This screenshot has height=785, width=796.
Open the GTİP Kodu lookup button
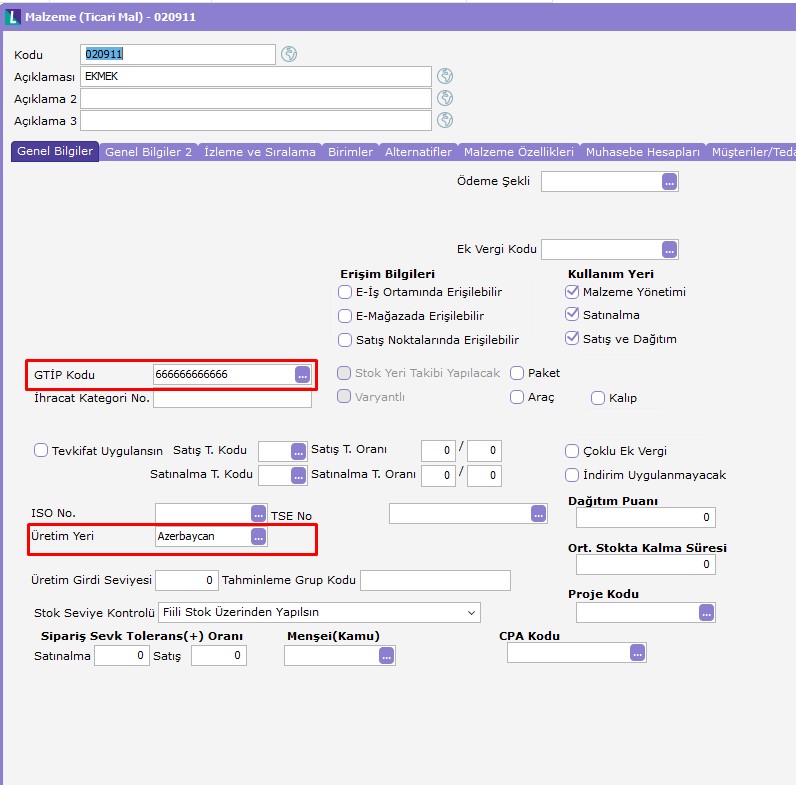tap(302, 374)
